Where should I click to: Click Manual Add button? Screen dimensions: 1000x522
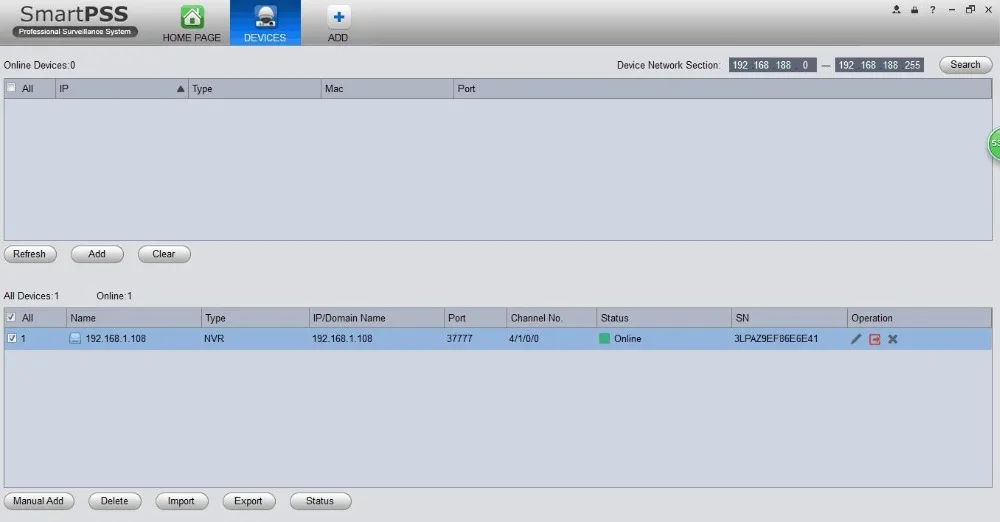pyautogui.click(x=38, y=501)
